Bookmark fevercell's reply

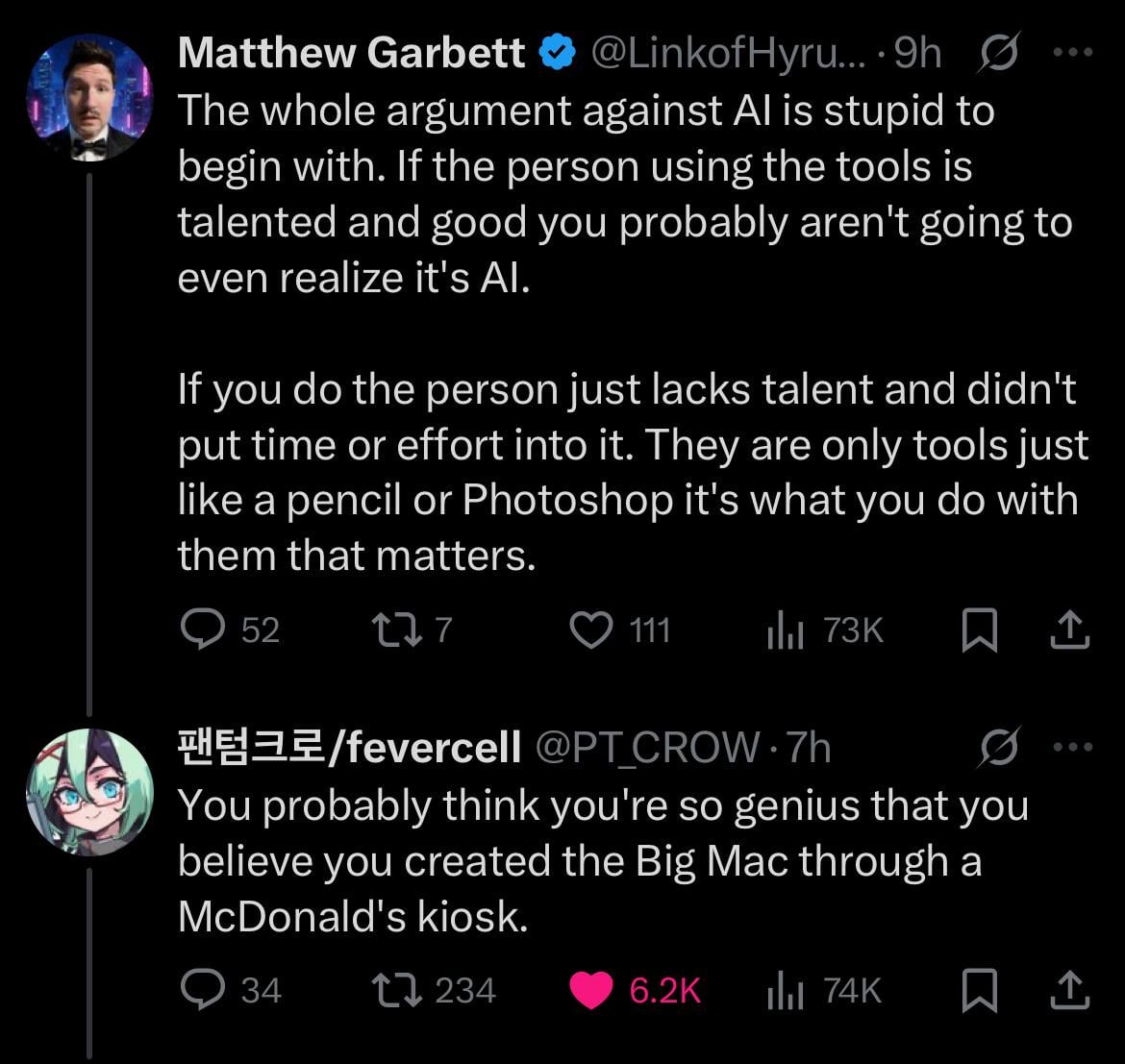coord(979,991)
